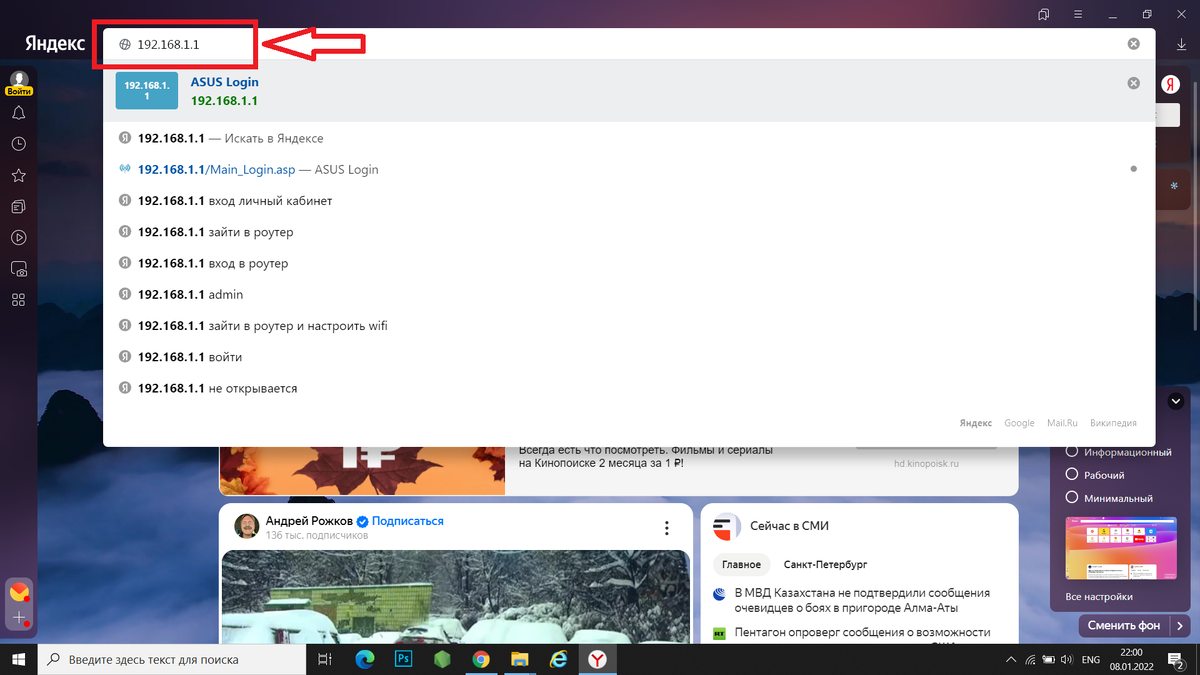Select 'зайти в роутер' suggestion
The height and width of the screenshot is (675, 1200).
629,232
